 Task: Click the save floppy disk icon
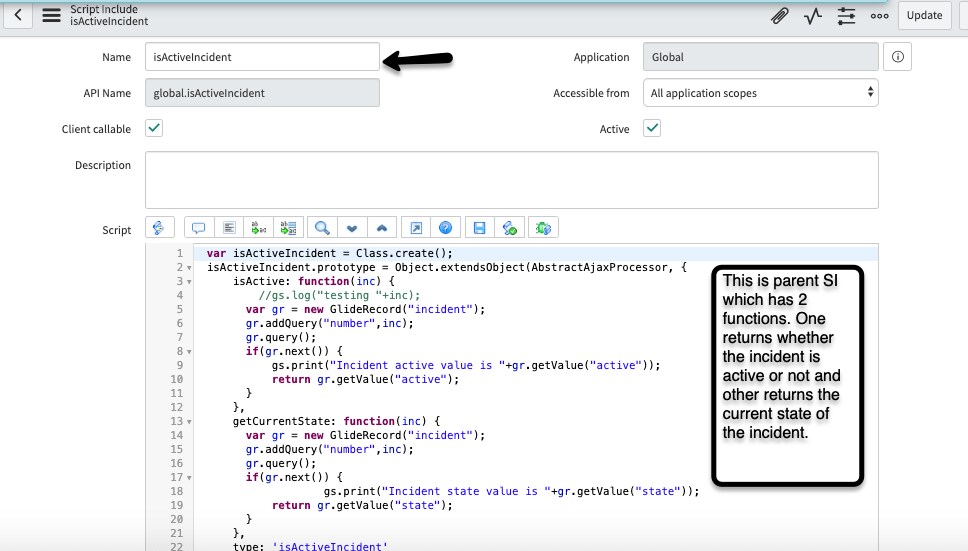479,228
